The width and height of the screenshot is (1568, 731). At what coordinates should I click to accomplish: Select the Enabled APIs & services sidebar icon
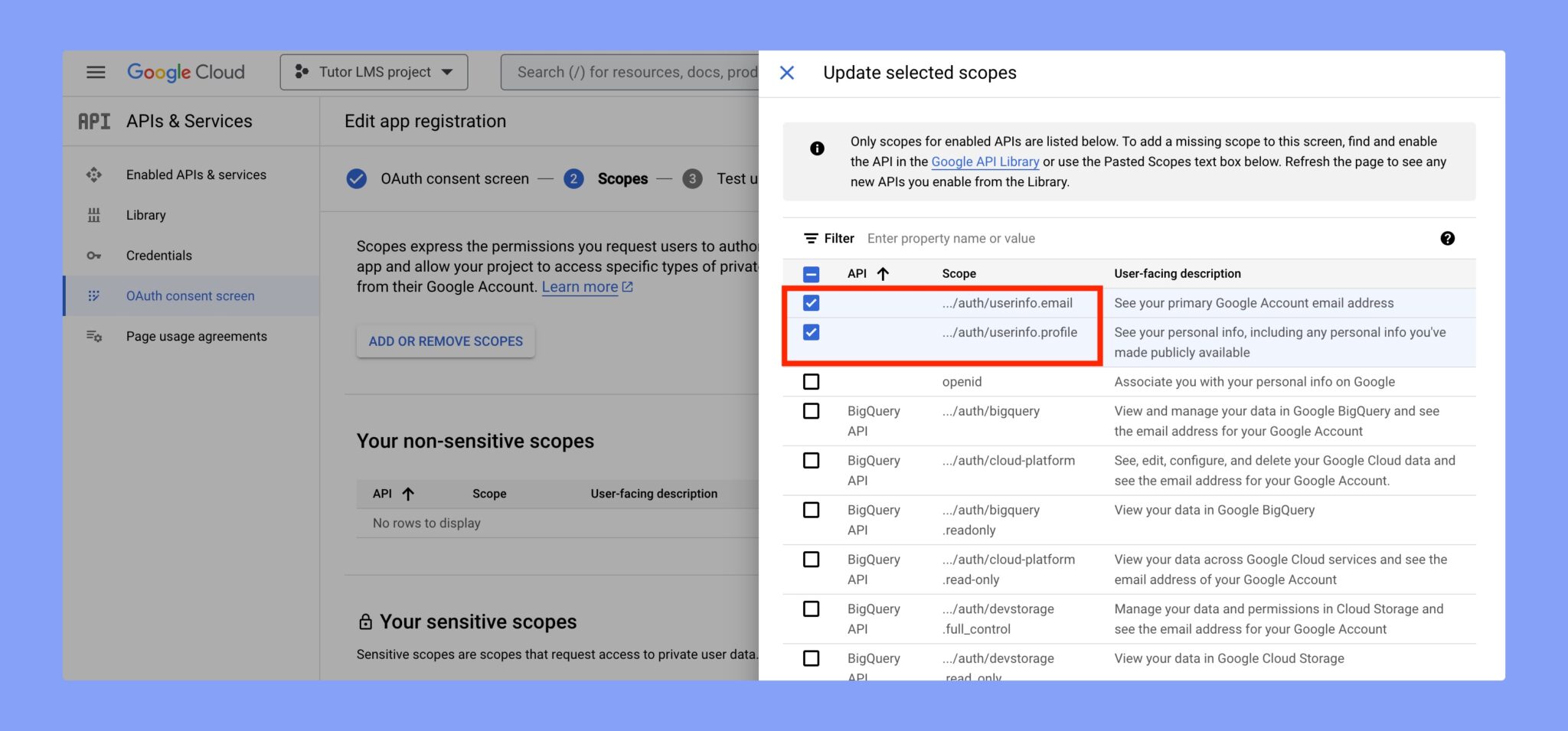click(93, 175)
